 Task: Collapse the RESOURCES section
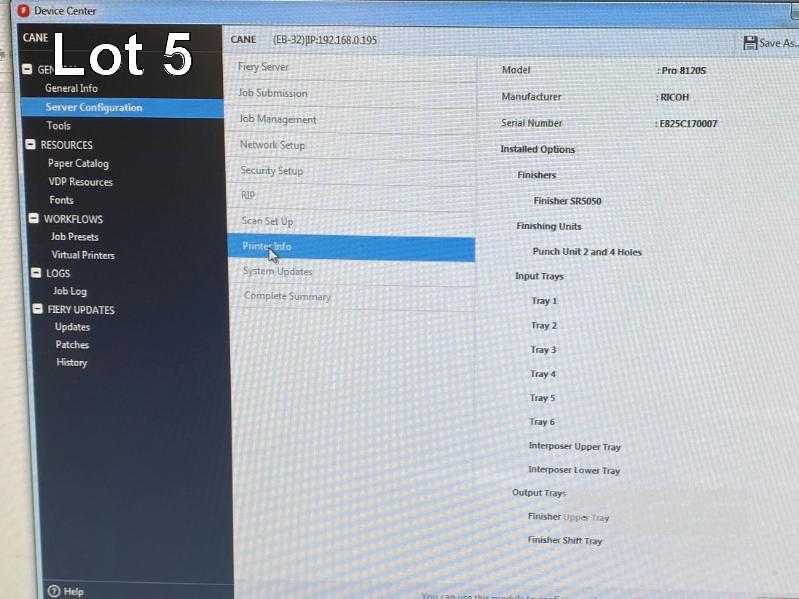(x=31, y=145)
